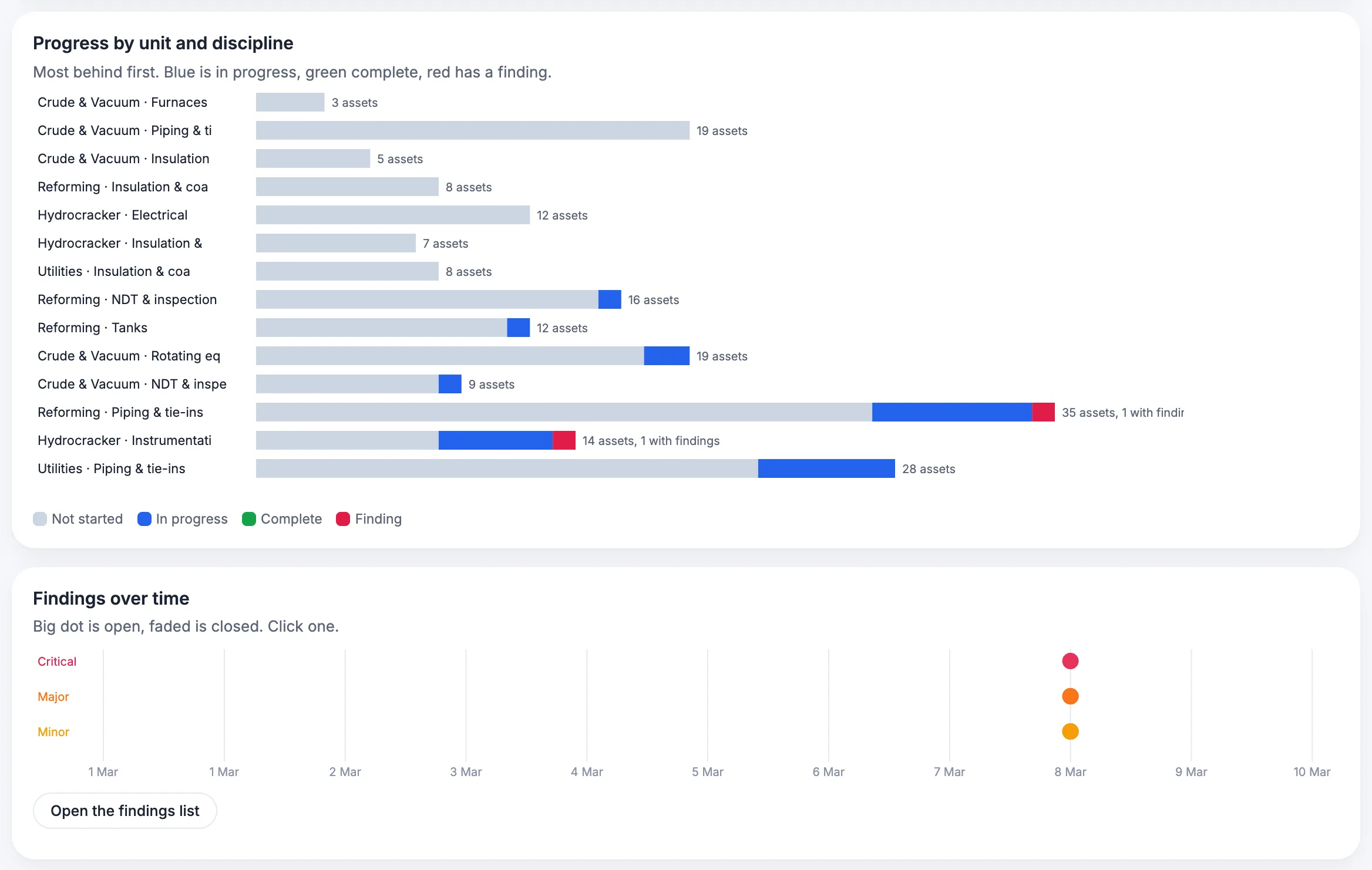Click the '16 assets' value text
1372x870 pixels.
(x=654, y=299)
